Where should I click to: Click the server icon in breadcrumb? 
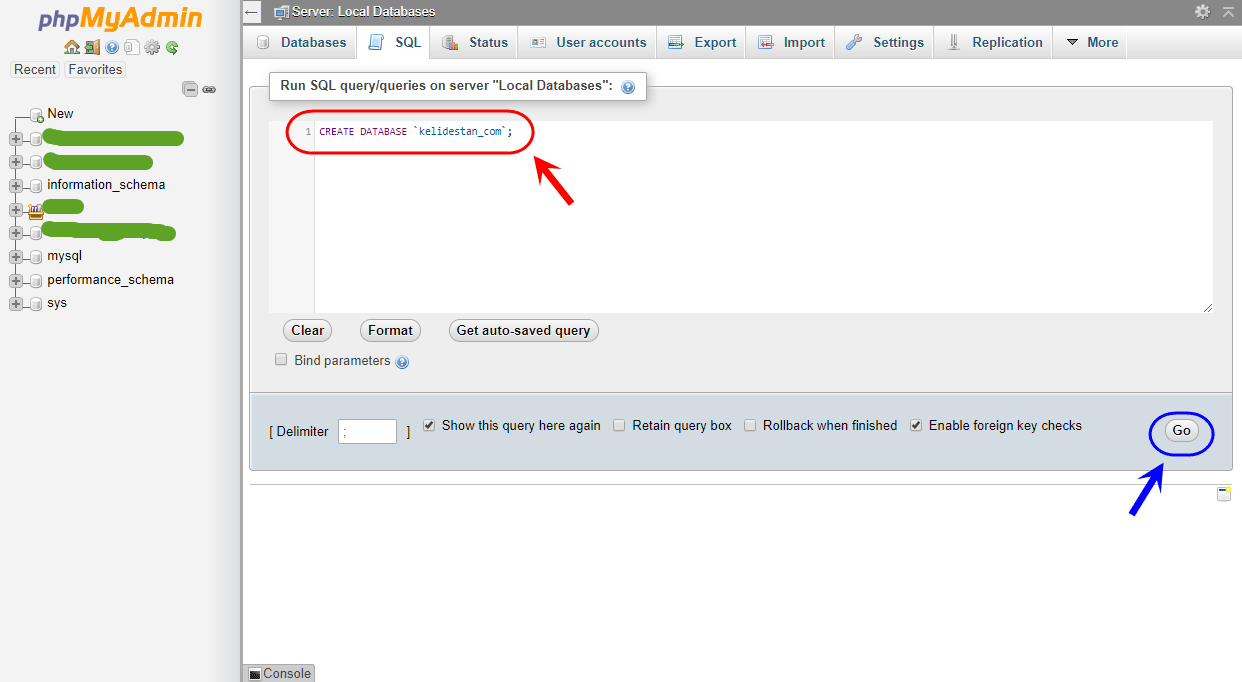281,12
